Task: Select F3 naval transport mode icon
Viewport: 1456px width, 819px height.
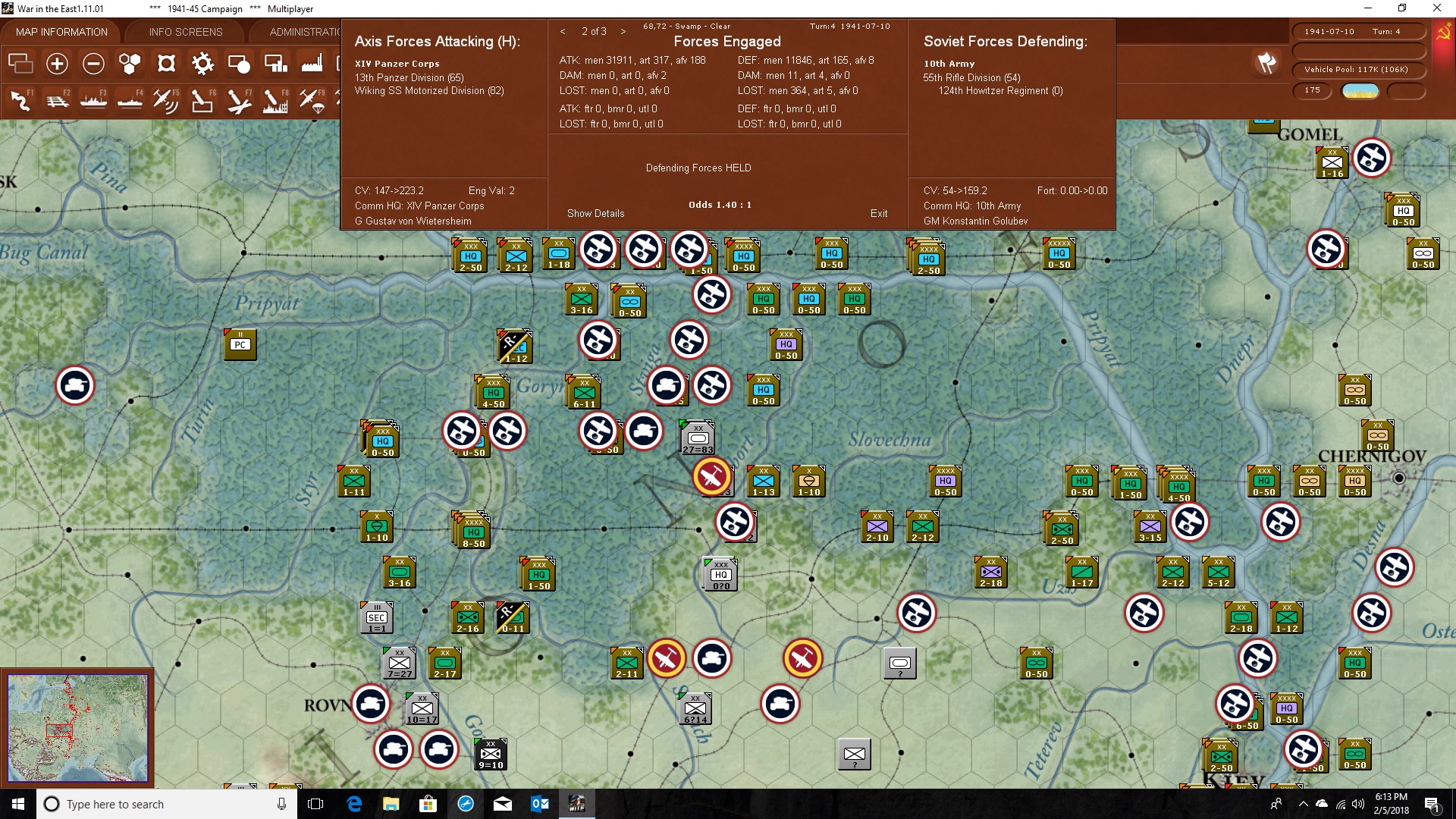Action: click(93, 100)
